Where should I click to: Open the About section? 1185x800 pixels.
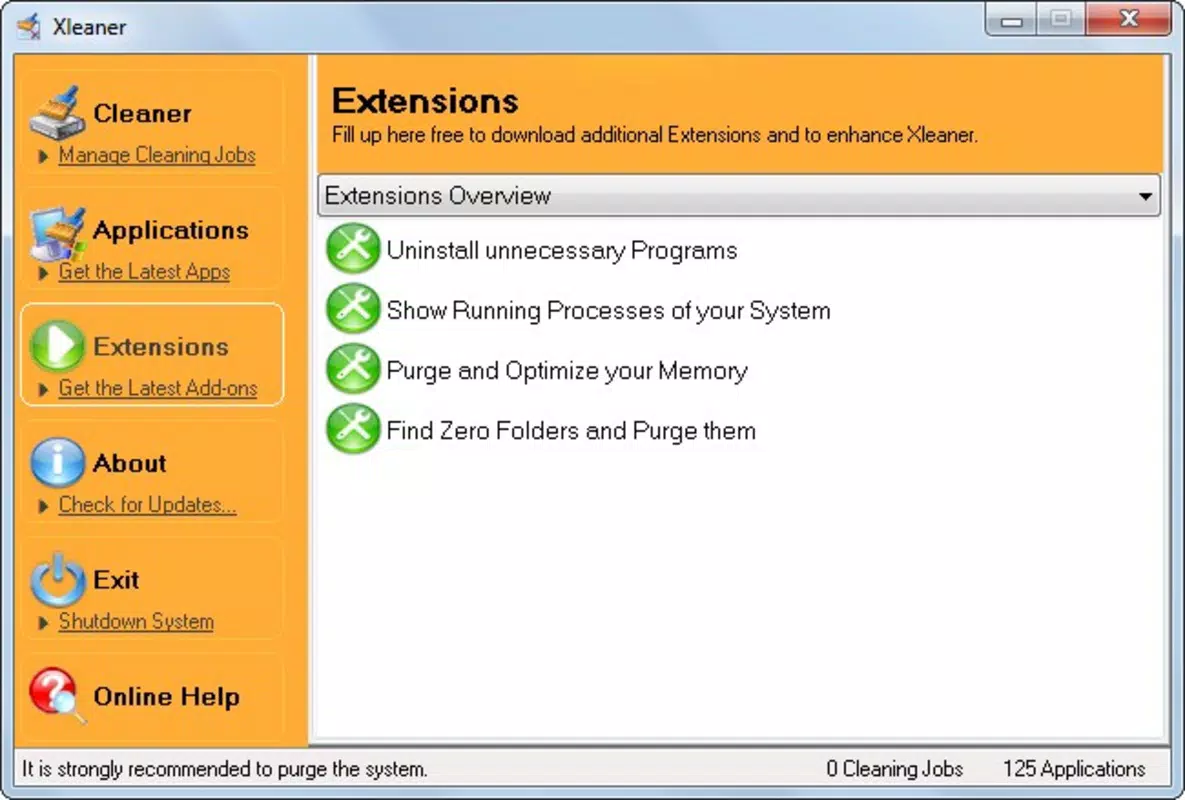click(x=129, y=463)
